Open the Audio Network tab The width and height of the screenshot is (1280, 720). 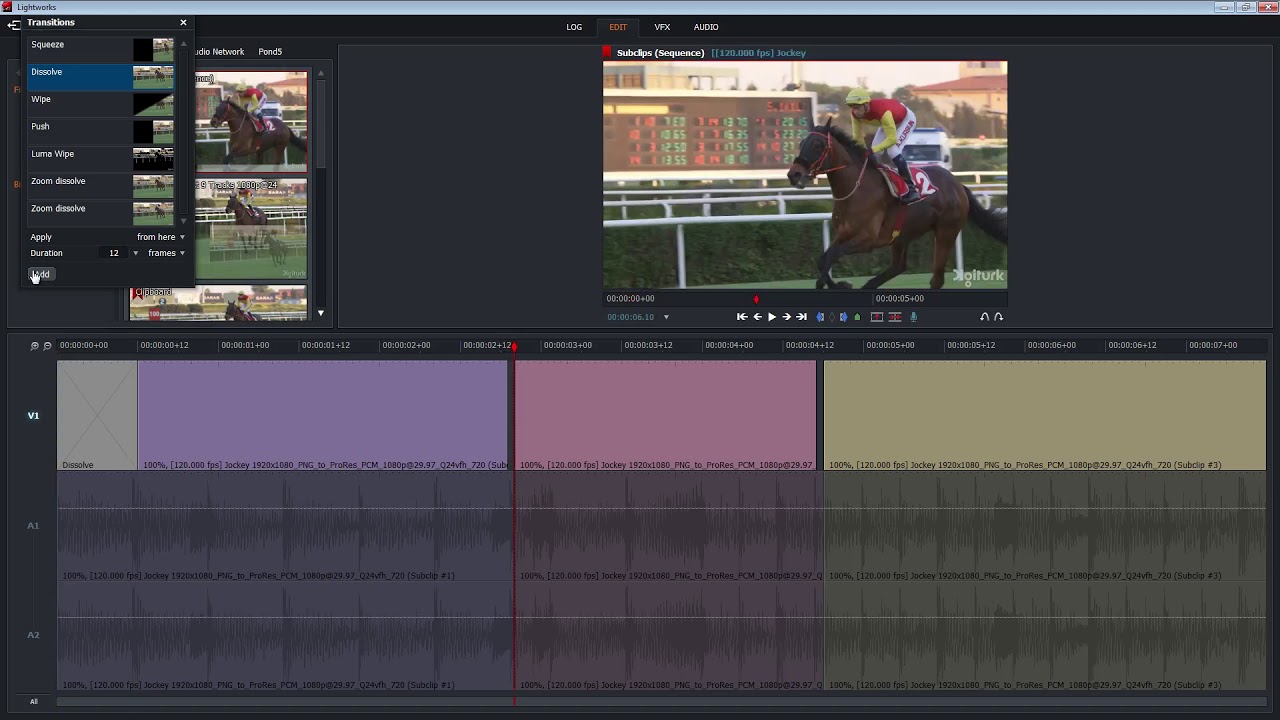218,52
